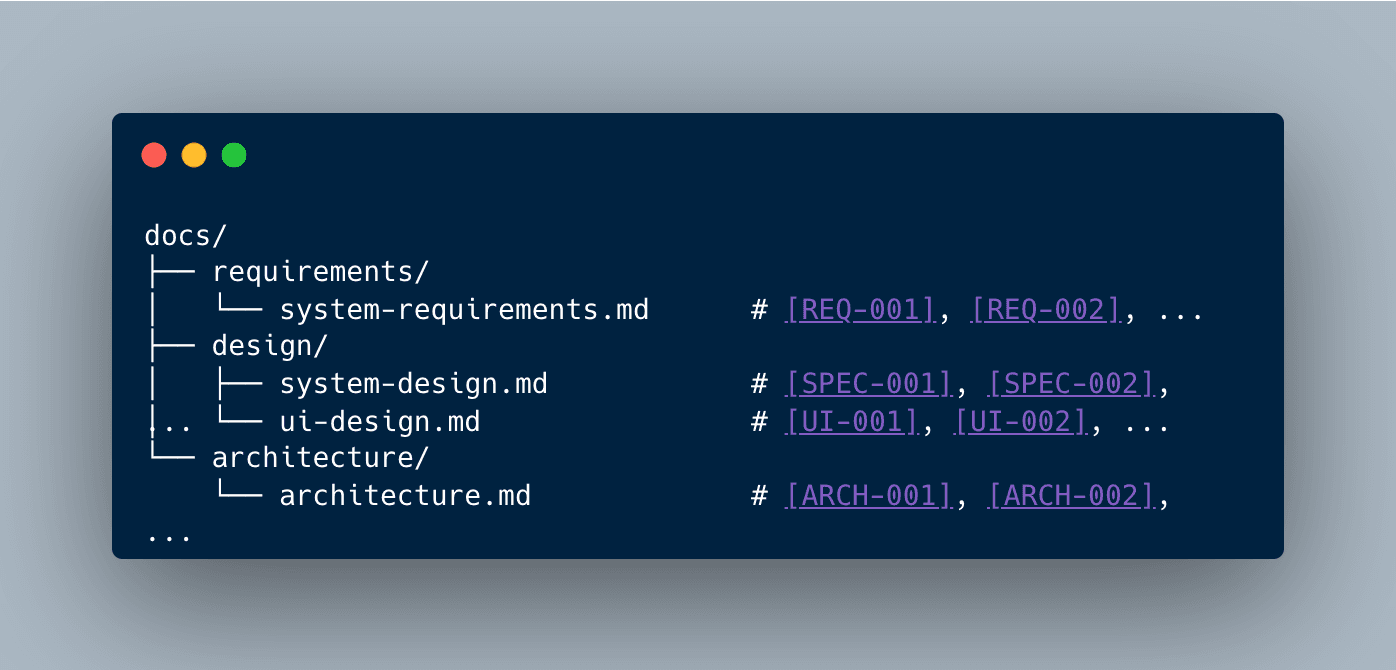1396x670 pixels.
Task: Click the yellow minimize circle in the title bar
Action: 193,155
